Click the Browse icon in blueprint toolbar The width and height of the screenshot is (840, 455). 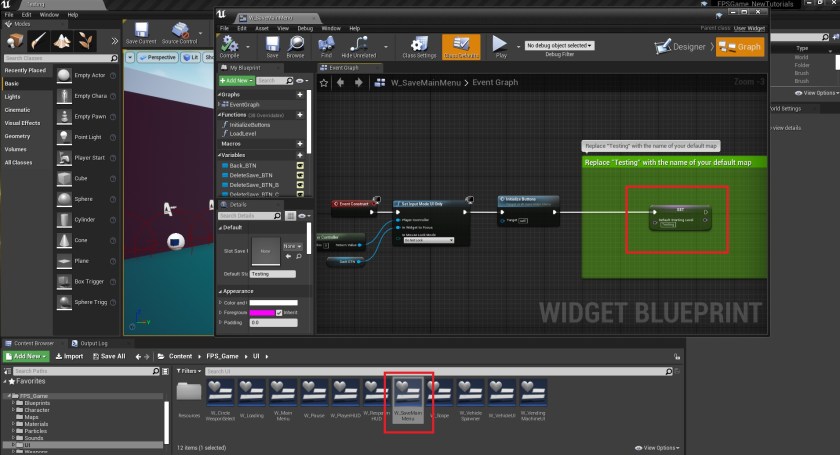pos(296,45)
